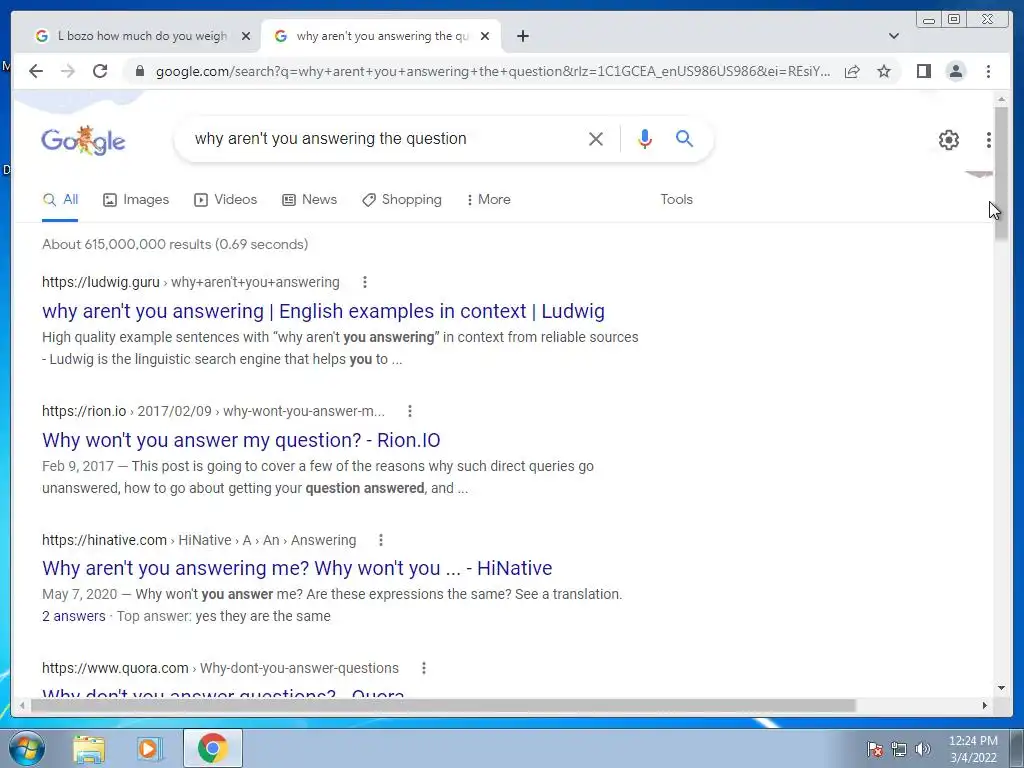The height and width of the screenshot is (768, 1024).
Task: Expand the tab search chevron
Action: click(x=894, y=36)
